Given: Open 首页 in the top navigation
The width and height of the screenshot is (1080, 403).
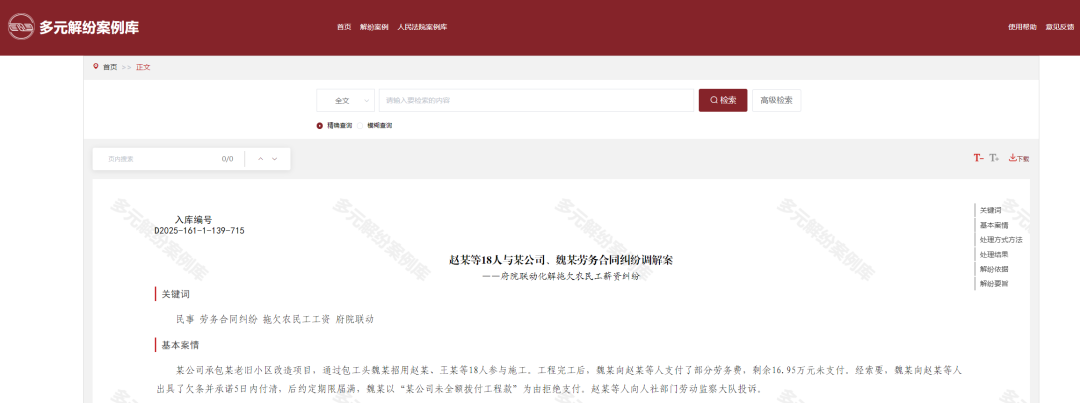Looking at the screenshot, I should tap(344, 27).
